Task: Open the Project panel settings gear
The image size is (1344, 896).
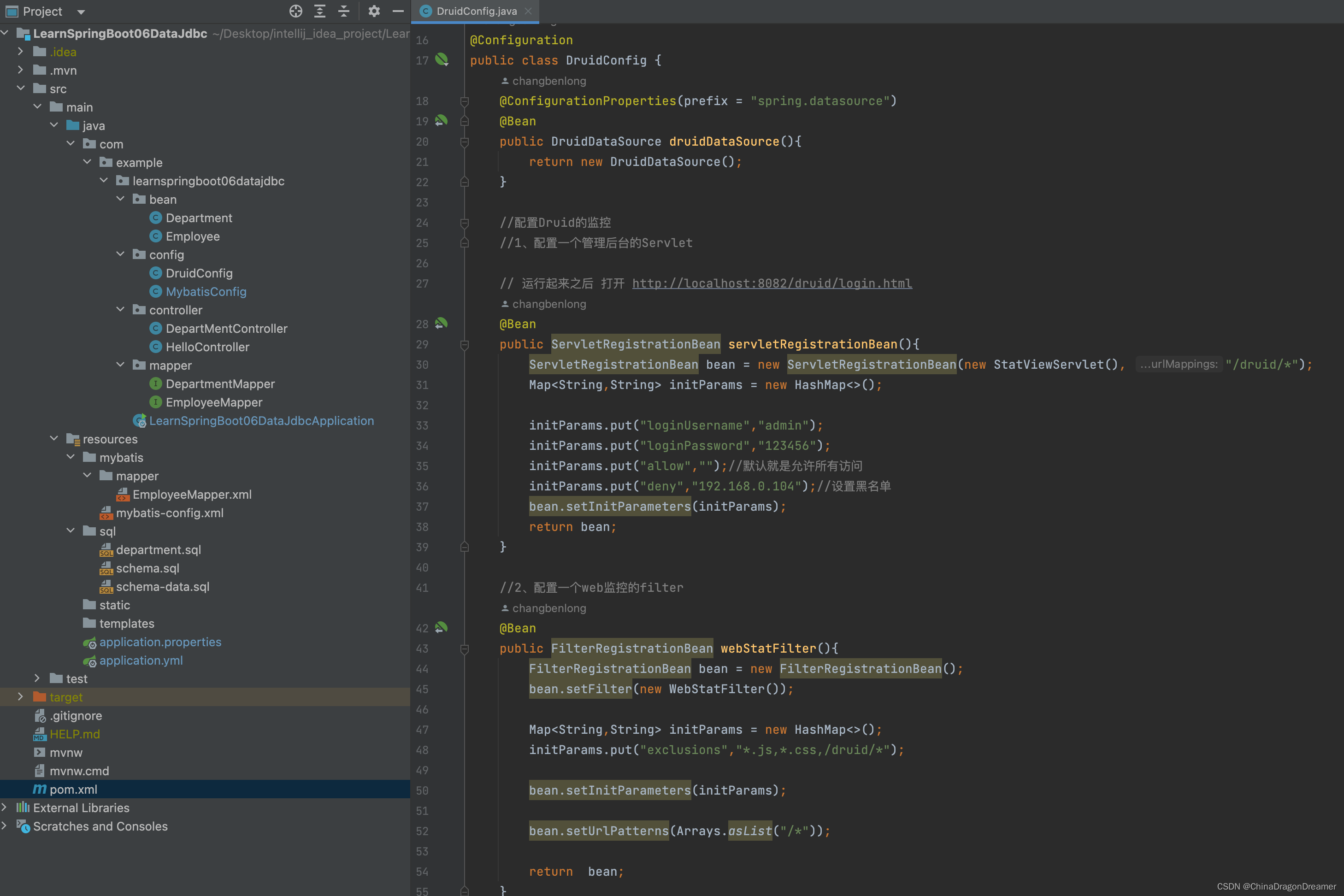Action: (374, 11)
